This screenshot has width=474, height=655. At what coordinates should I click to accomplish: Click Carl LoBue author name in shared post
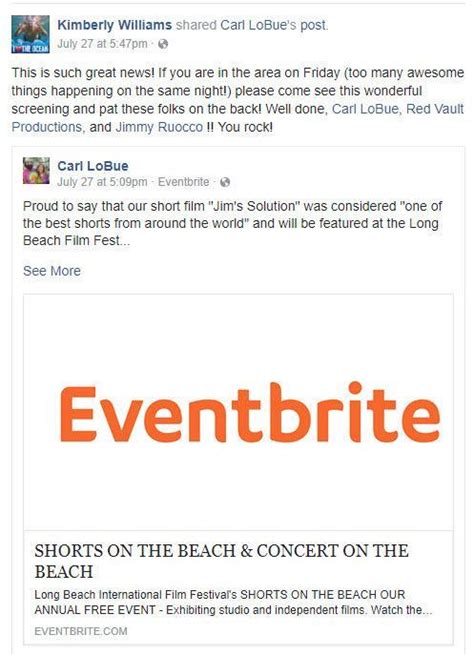click(93, 166)
